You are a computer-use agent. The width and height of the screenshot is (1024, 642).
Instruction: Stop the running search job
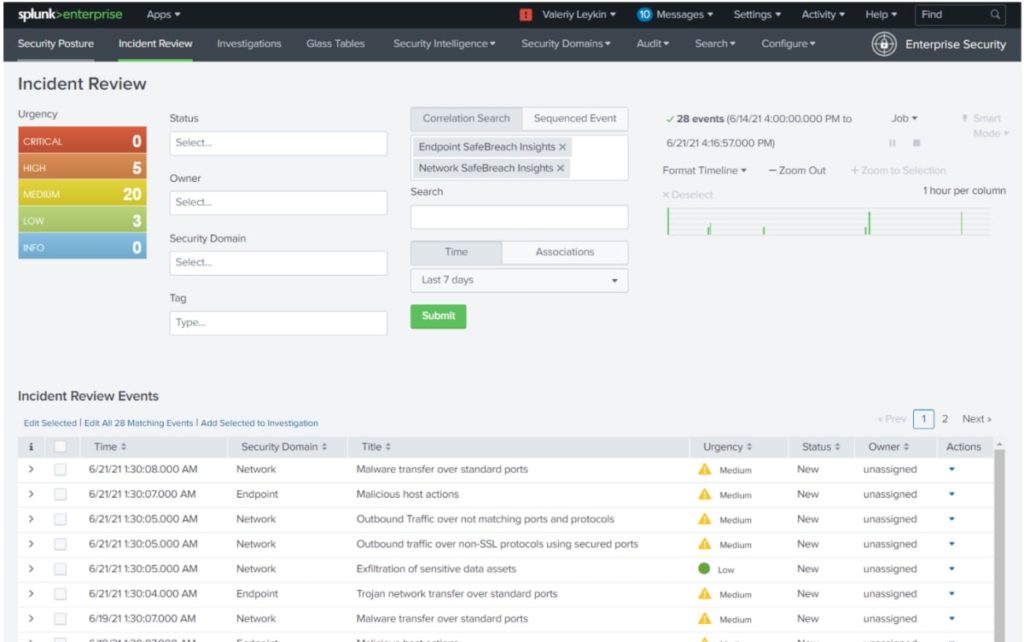point(916,142)
